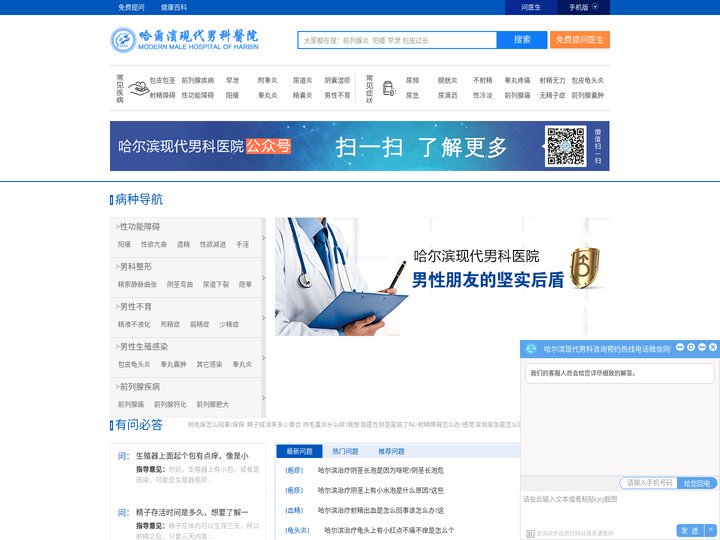Screen dimensions: 720x540
Task: Open the 死精症 link under 男性不育
Action: coord(170,324)
